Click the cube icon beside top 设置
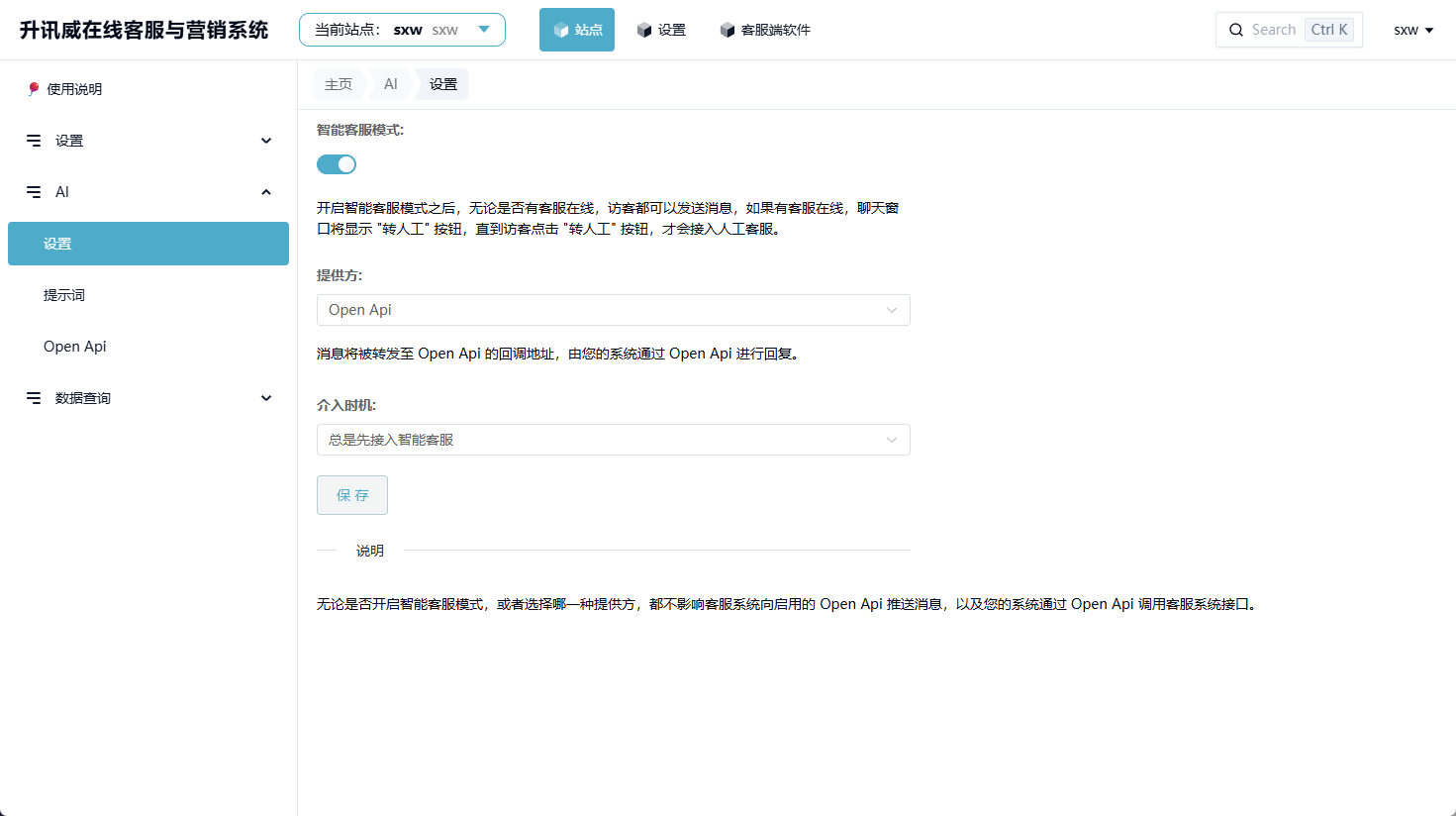1456x816 pixels. (x=644, y=30)
